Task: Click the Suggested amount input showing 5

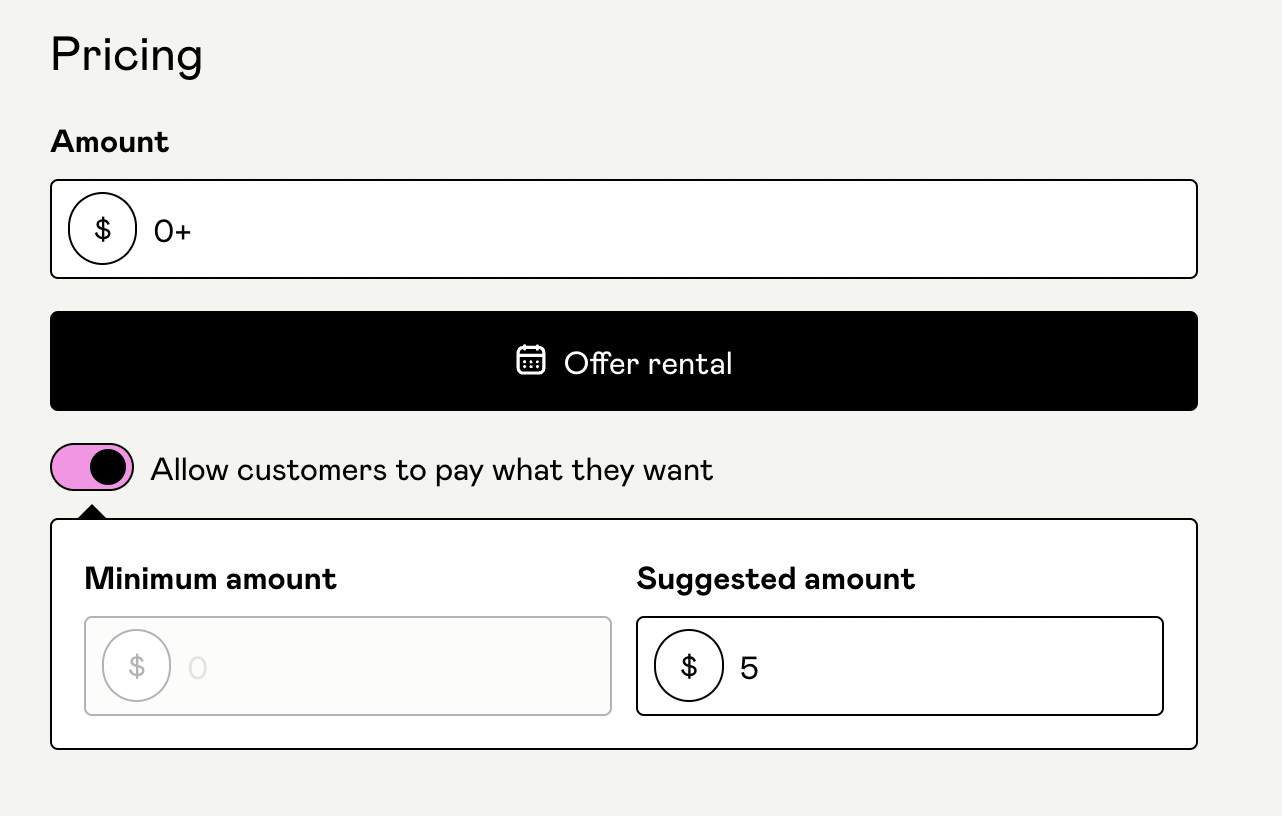Action: pyautogui.click(x=899, y=666)
